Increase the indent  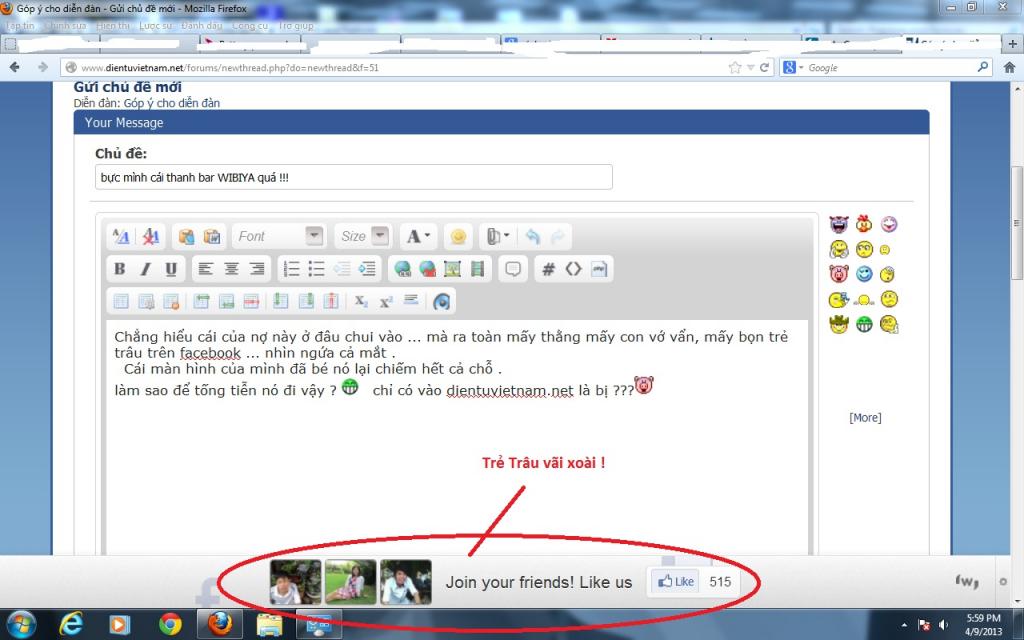(x=367, y=268)
